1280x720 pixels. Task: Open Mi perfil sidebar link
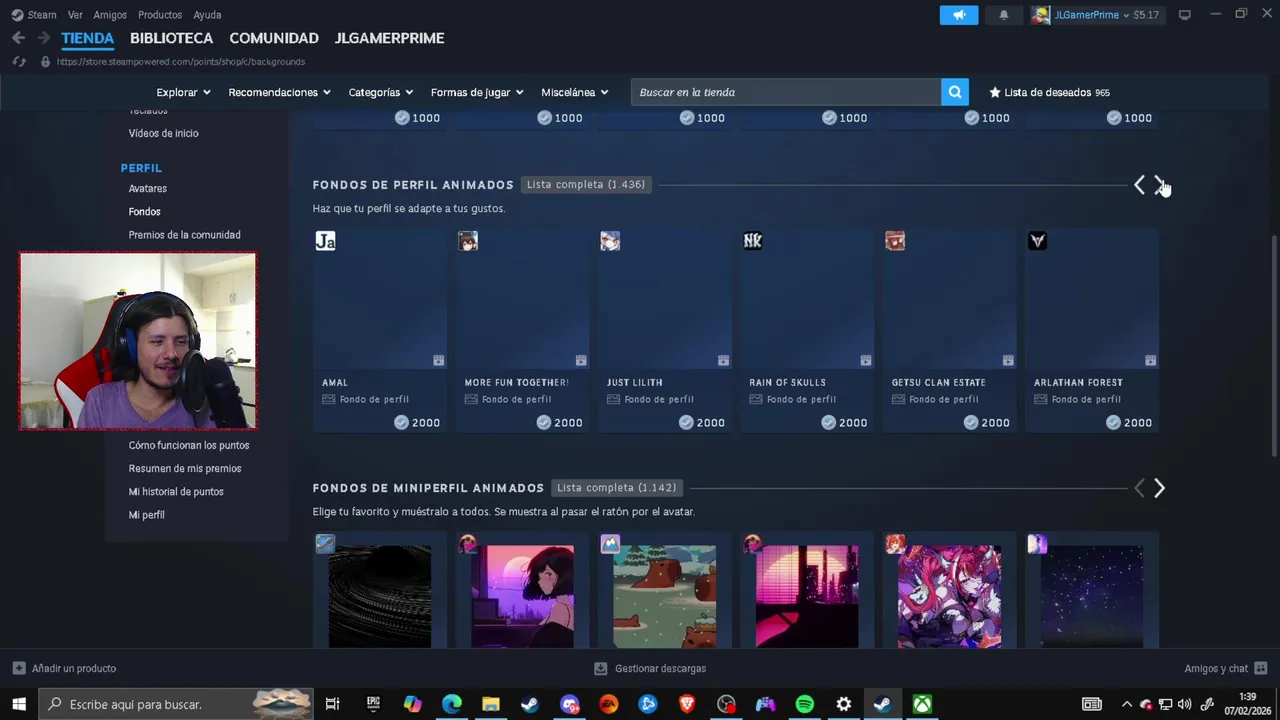tap(147, 514)
